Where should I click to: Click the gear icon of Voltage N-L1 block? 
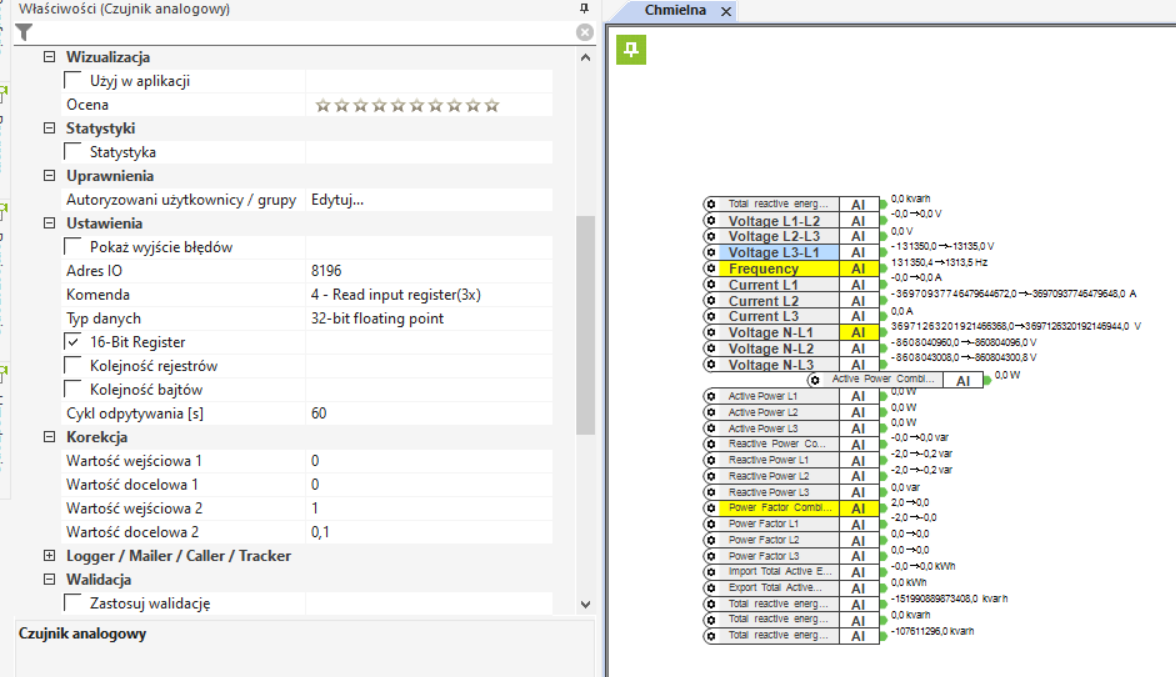[711, 332]
